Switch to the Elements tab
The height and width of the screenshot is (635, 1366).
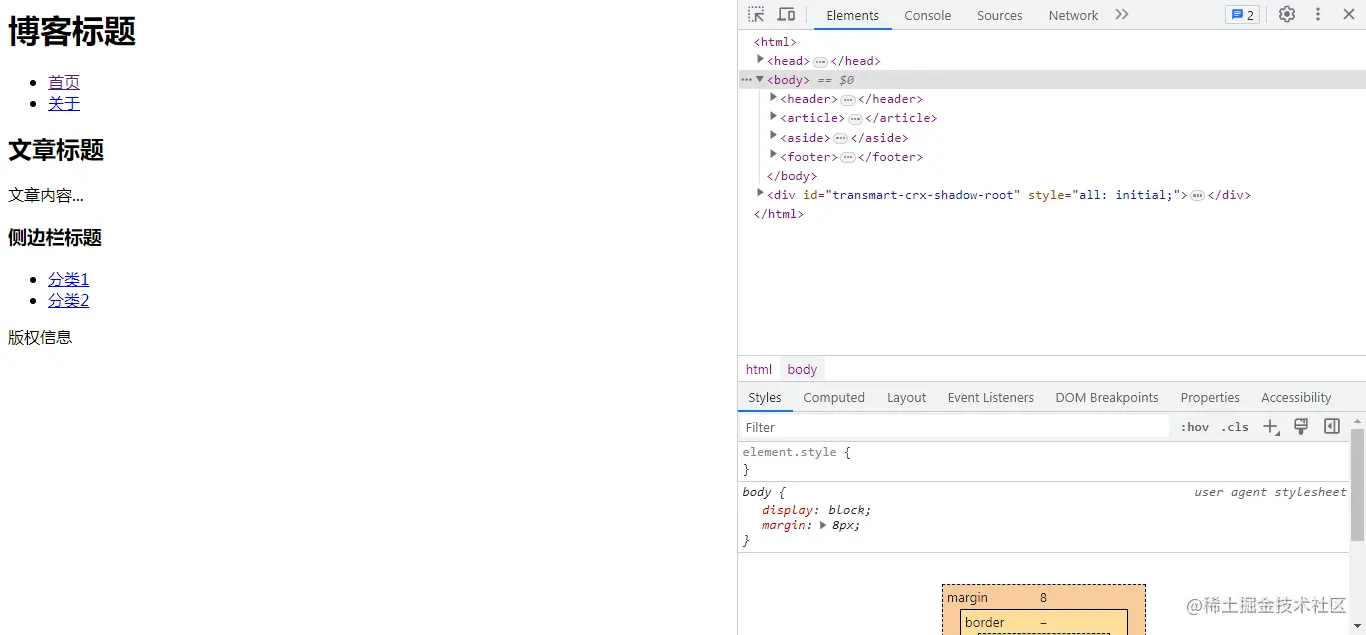click(x=852, y=15)
